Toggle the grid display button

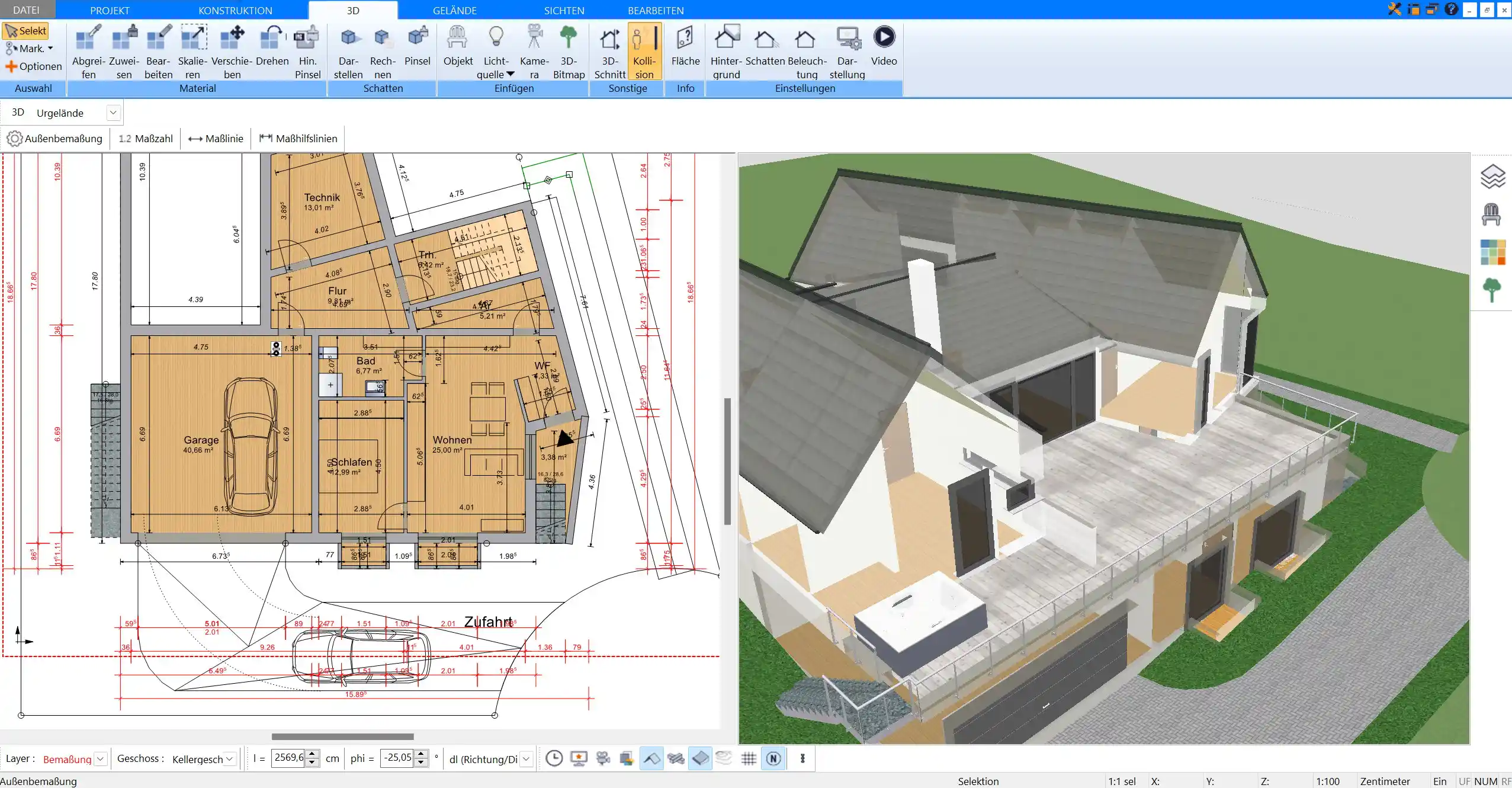pyautogui.click(x=749, y=758)
